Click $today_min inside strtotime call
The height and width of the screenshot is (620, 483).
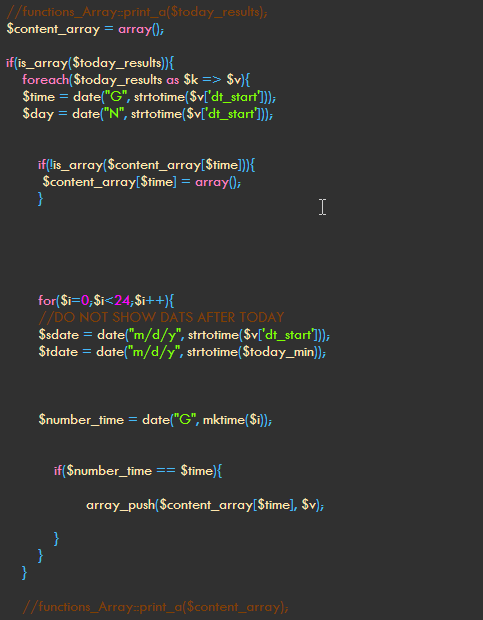278,352
